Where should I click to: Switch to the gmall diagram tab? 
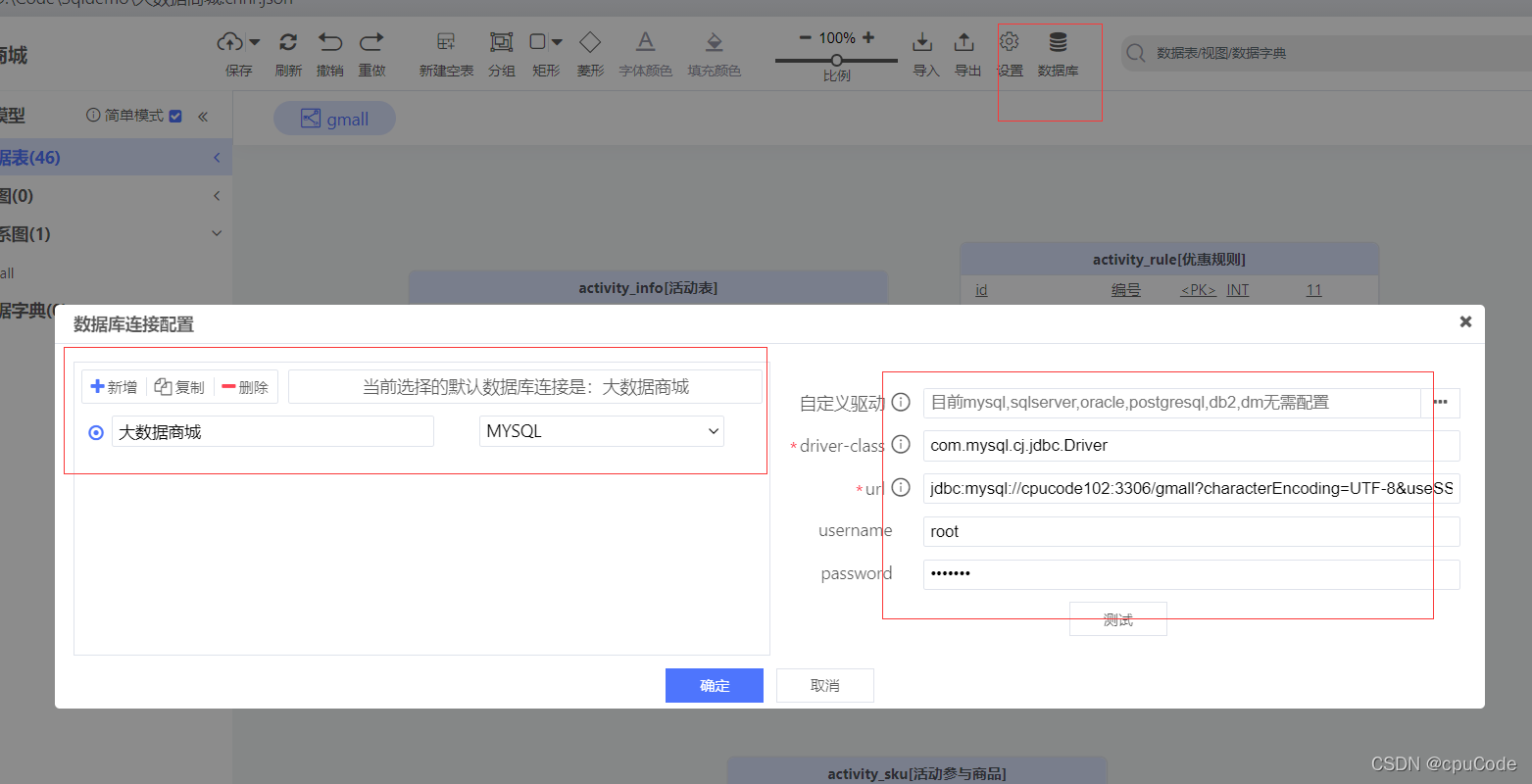coord(334,119)
